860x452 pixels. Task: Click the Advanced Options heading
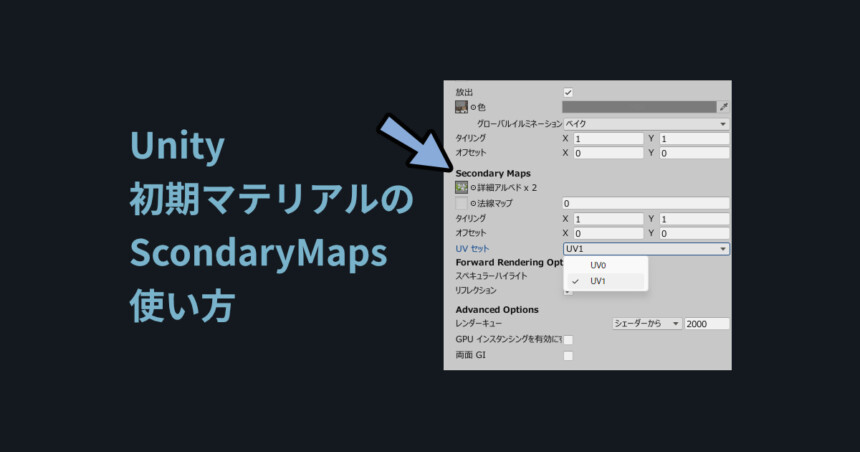click(x=497, y=309)
